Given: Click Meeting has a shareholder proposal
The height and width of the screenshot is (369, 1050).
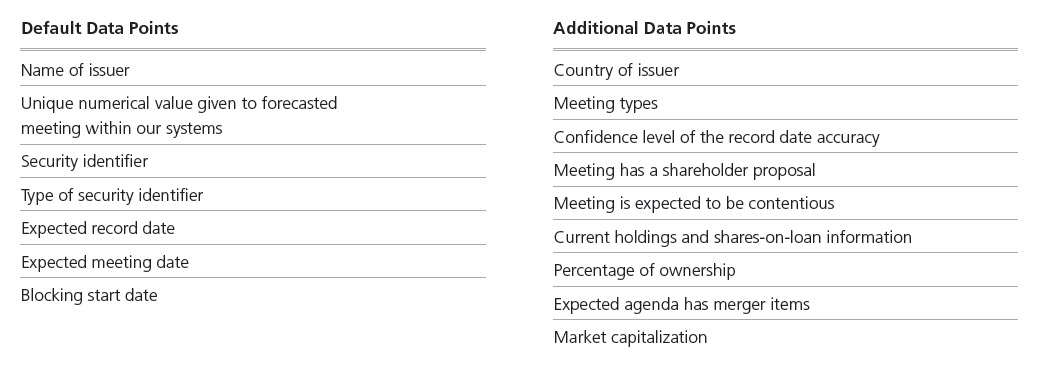Looking at the screenshot, I should coord(785,170).
